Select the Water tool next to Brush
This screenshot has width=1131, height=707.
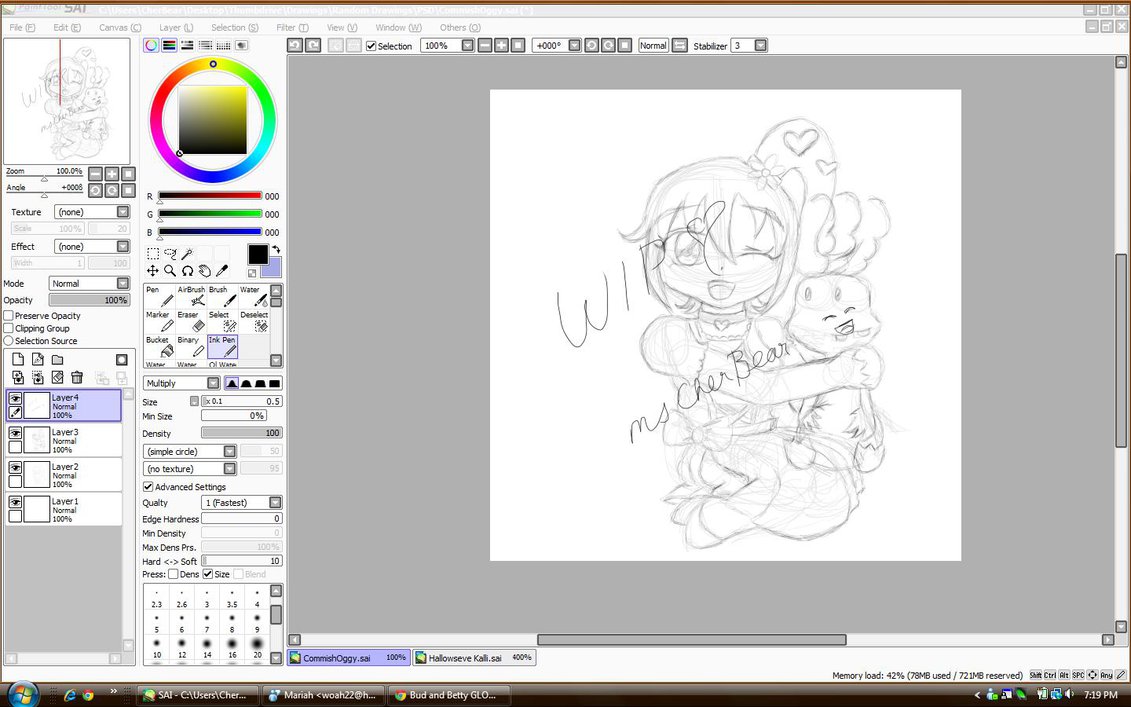point(253,296)
